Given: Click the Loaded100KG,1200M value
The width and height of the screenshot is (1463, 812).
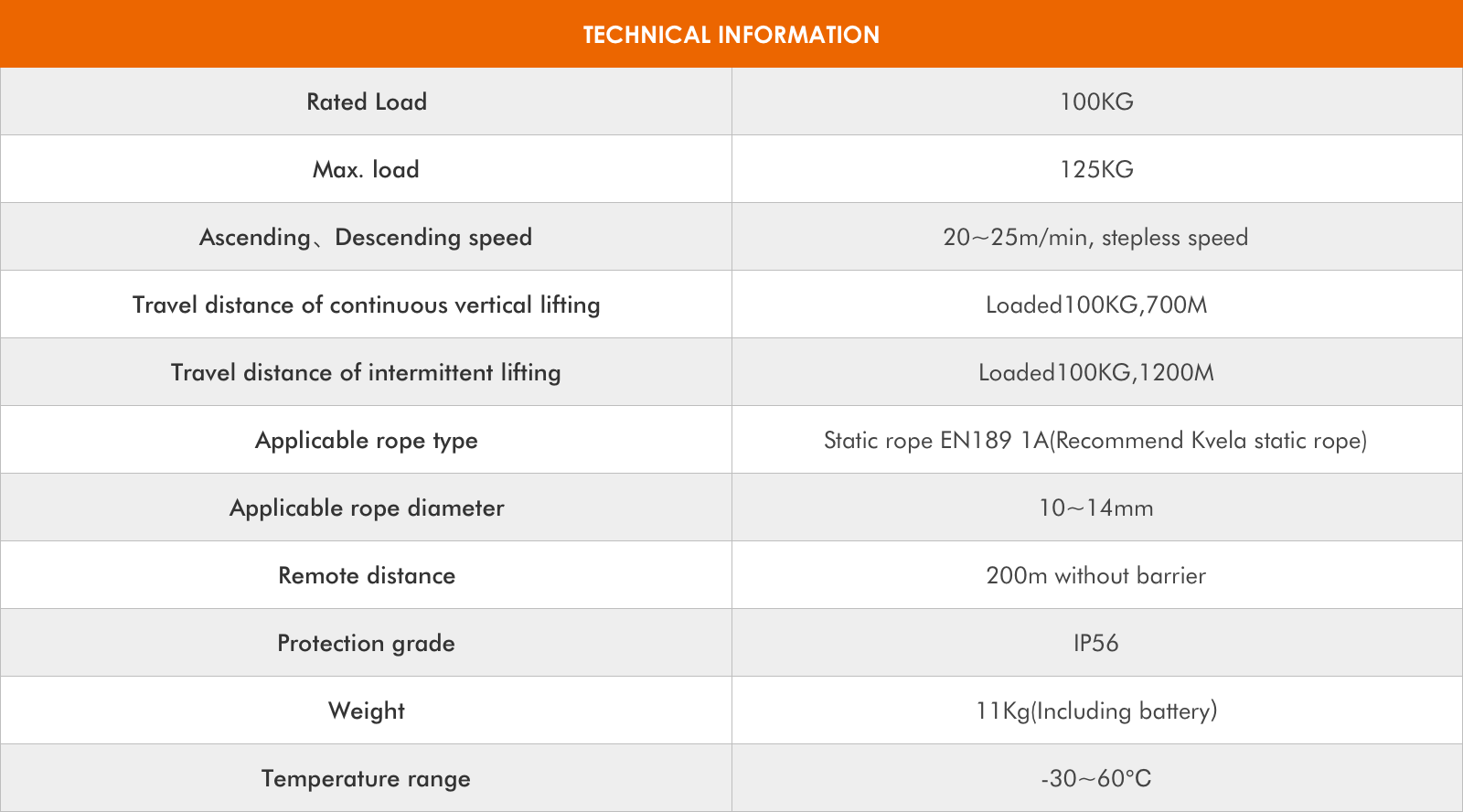Looking at the screenshot, I should pos(1096,373).
